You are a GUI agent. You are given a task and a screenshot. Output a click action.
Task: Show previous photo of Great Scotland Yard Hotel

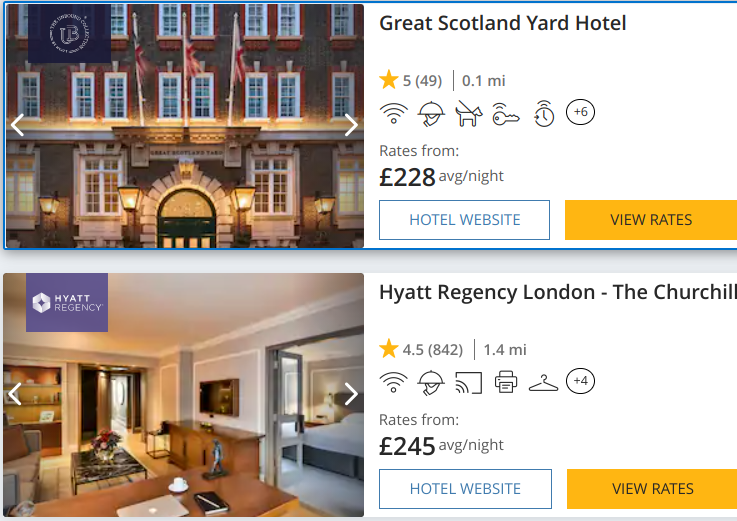[x=17, y=125]
